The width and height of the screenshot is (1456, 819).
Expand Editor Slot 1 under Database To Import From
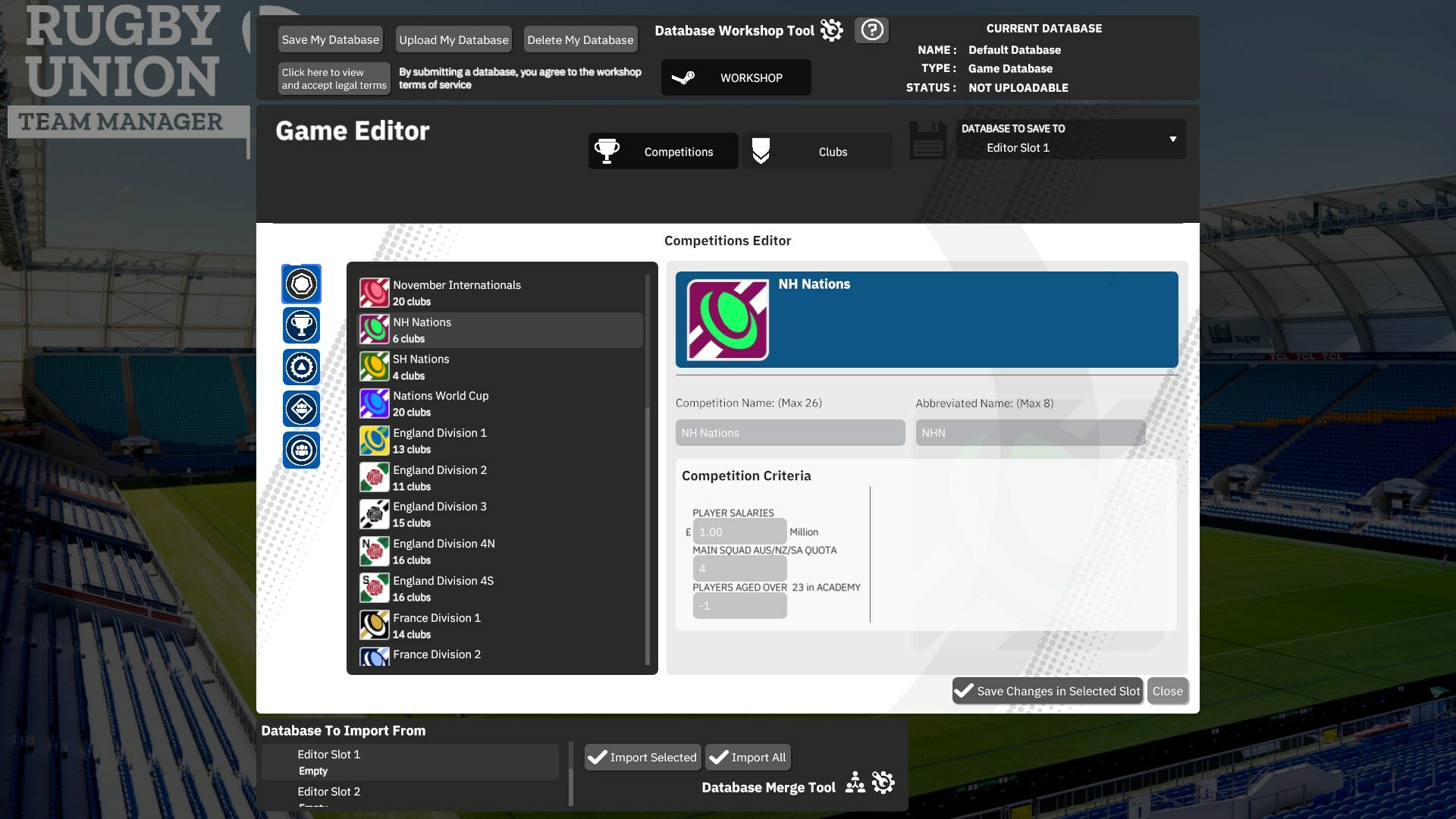click(x=409, y=761)
